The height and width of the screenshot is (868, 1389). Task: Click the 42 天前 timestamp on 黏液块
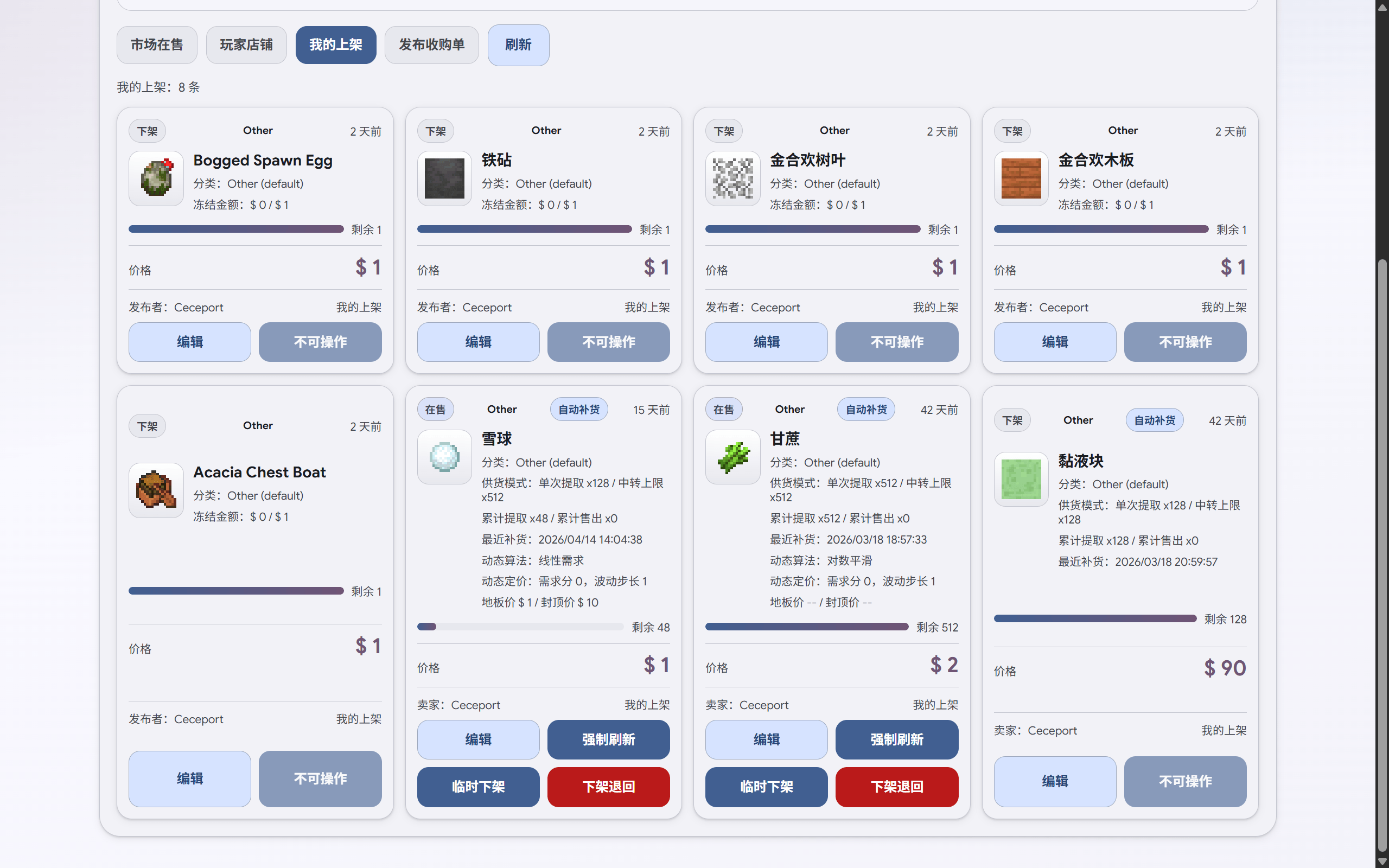(1228, 421)
